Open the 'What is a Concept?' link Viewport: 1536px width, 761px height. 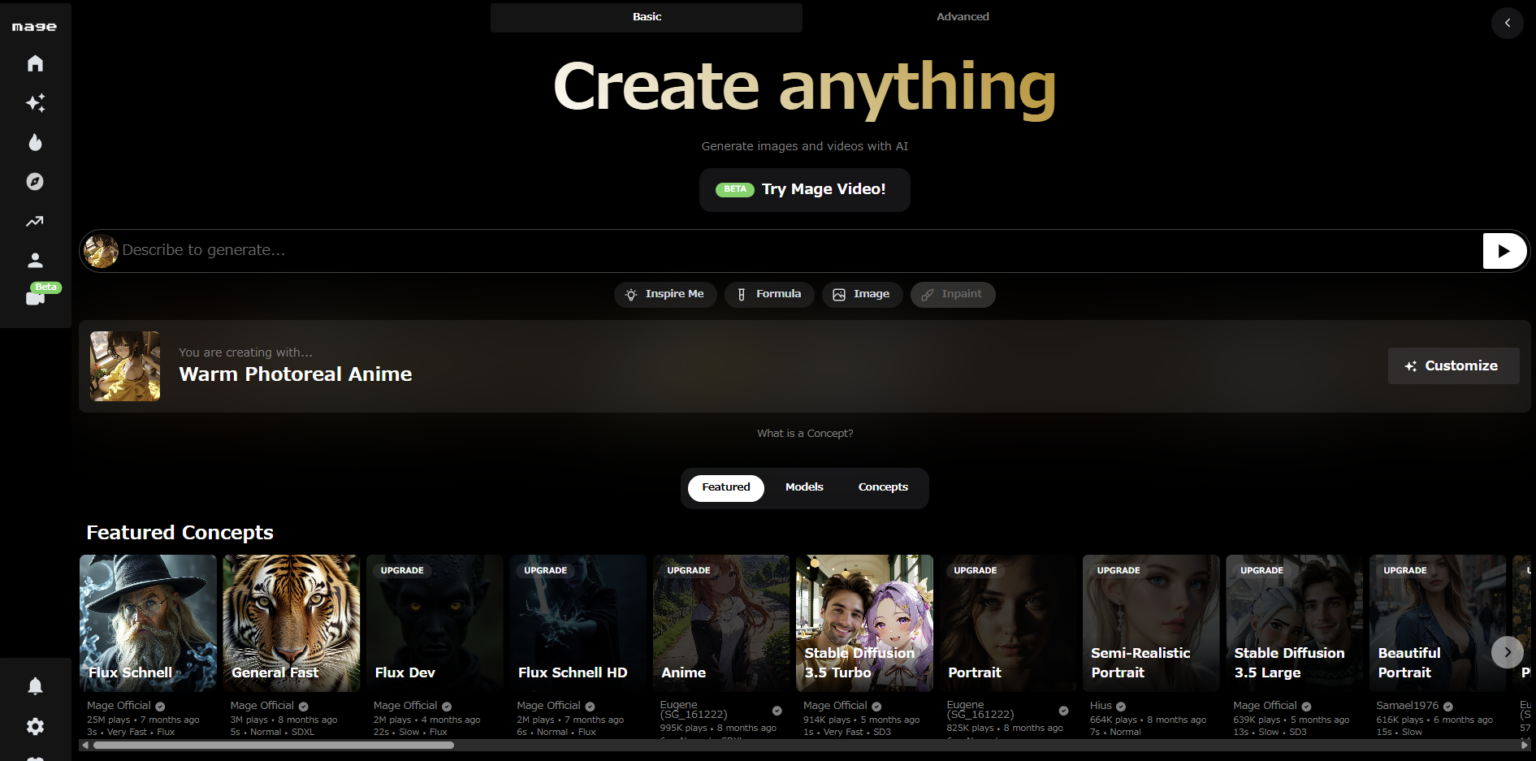(x=804, y=434)
